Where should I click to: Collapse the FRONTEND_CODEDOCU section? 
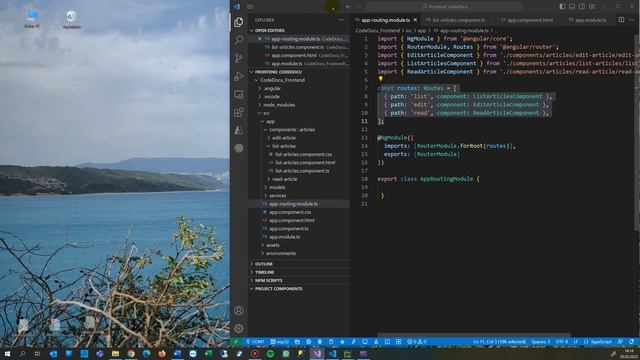299,72
